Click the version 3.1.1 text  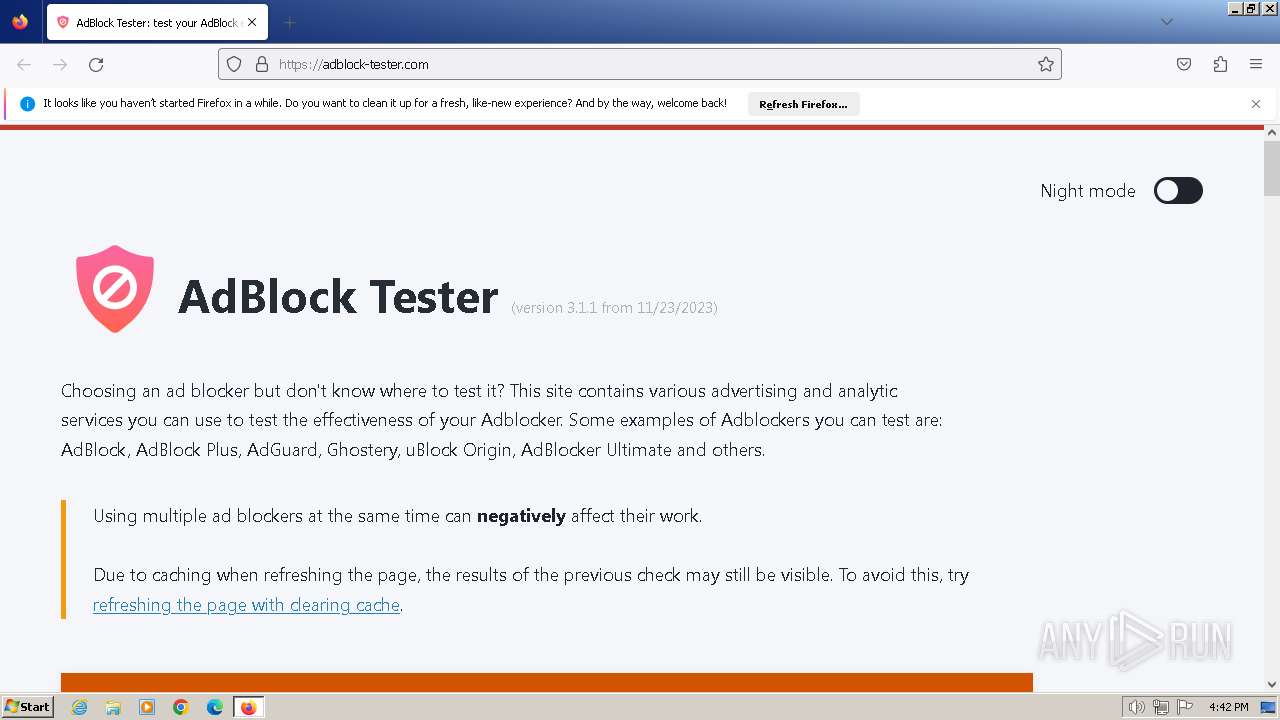click(x=614, y=308)
